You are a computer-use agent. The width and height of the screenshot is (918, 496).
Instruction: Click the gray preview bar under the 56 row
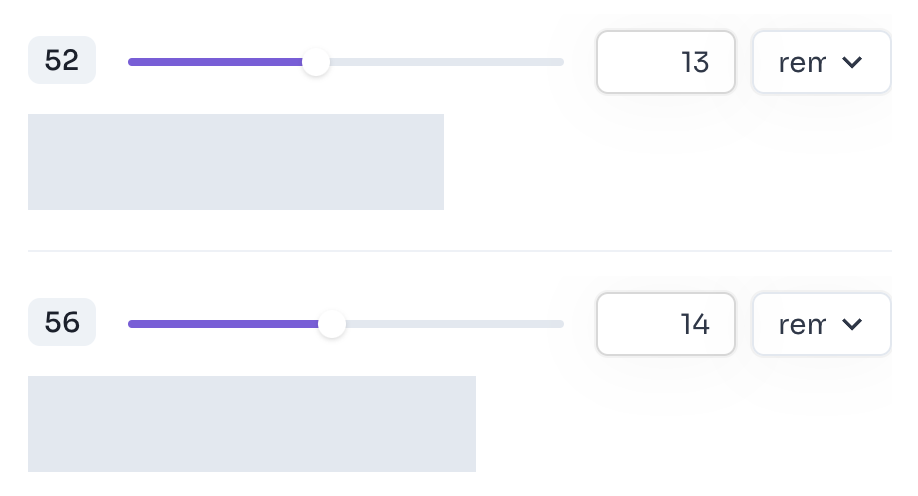252,424
